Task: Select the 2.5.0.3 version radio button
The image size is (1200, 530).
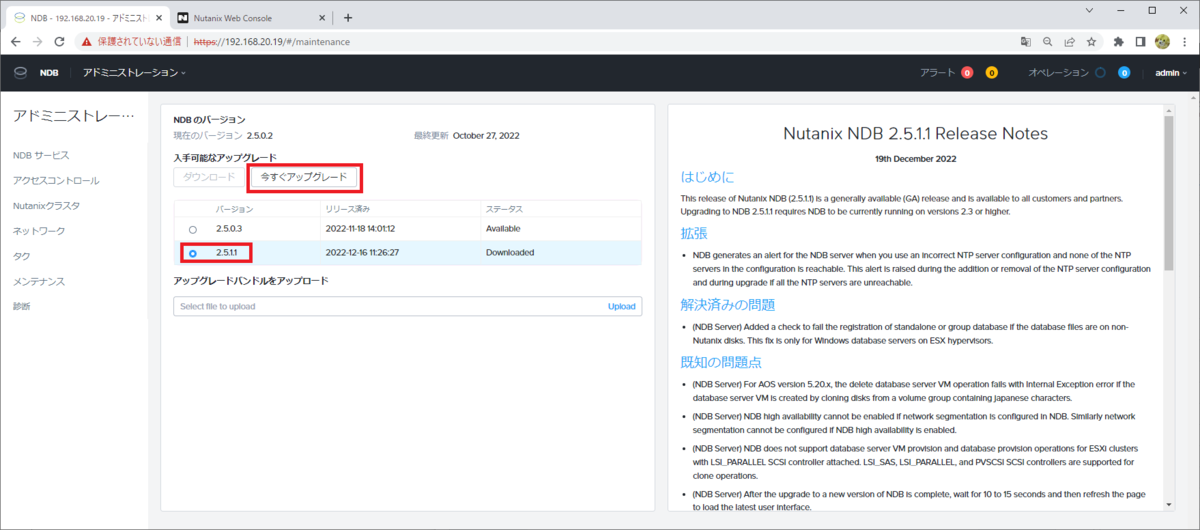Action: pos(192,229)
